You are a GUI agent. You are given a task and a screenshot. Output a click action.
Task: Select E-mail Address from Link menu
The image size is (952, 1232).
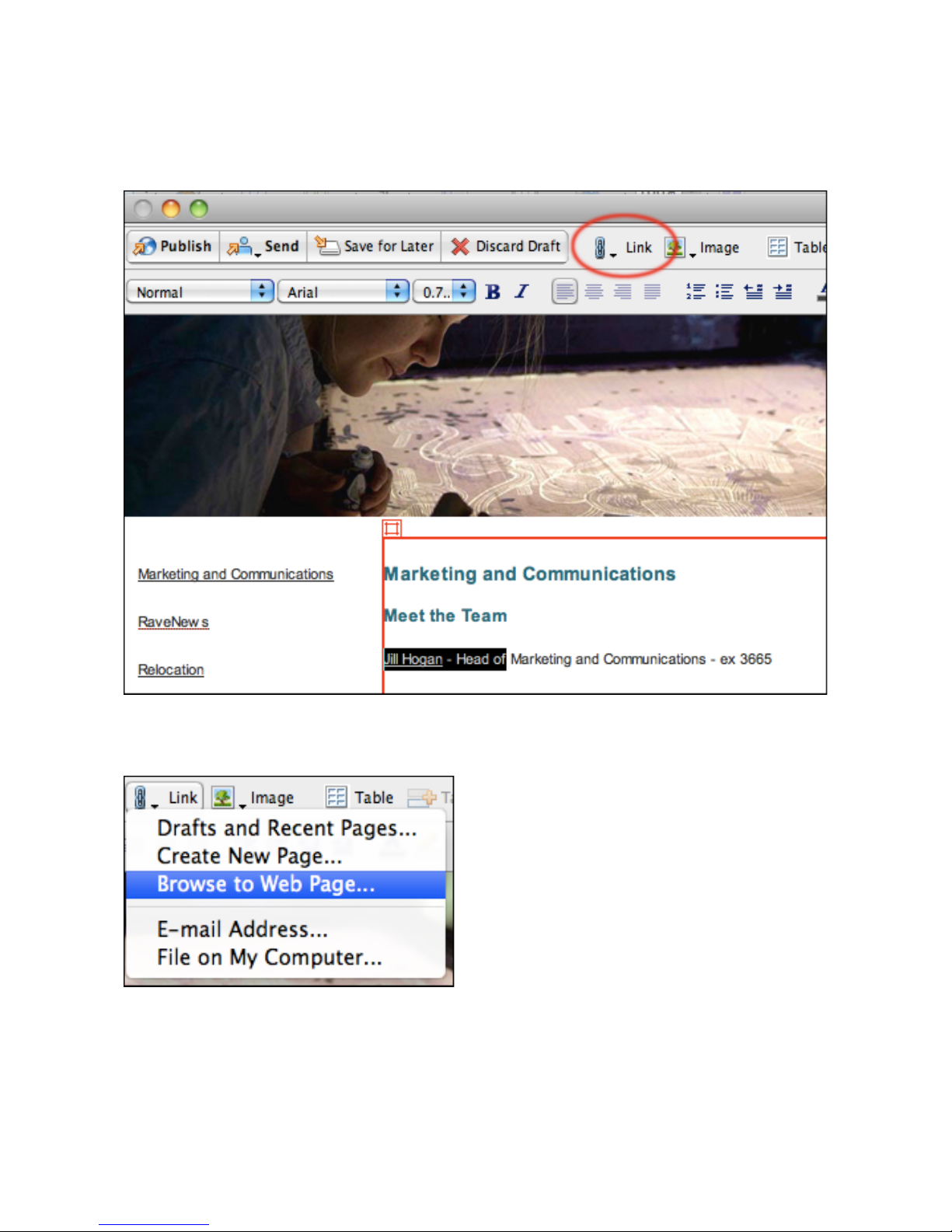click(x=242, y=930)
